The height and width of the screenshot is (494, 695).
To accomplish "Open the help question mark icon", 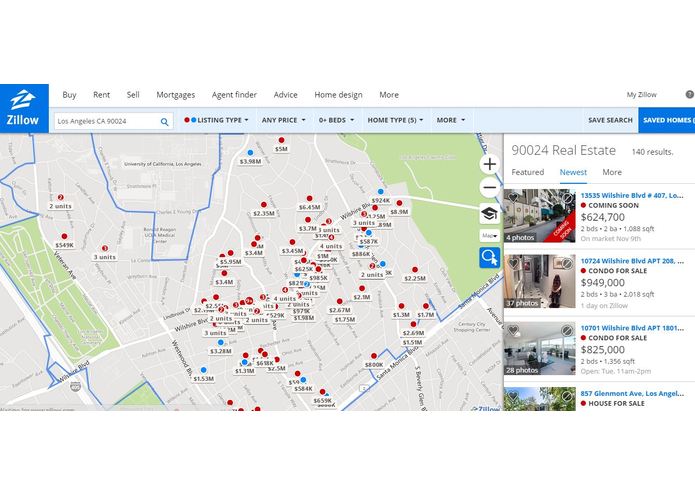I will coord(690,94).
